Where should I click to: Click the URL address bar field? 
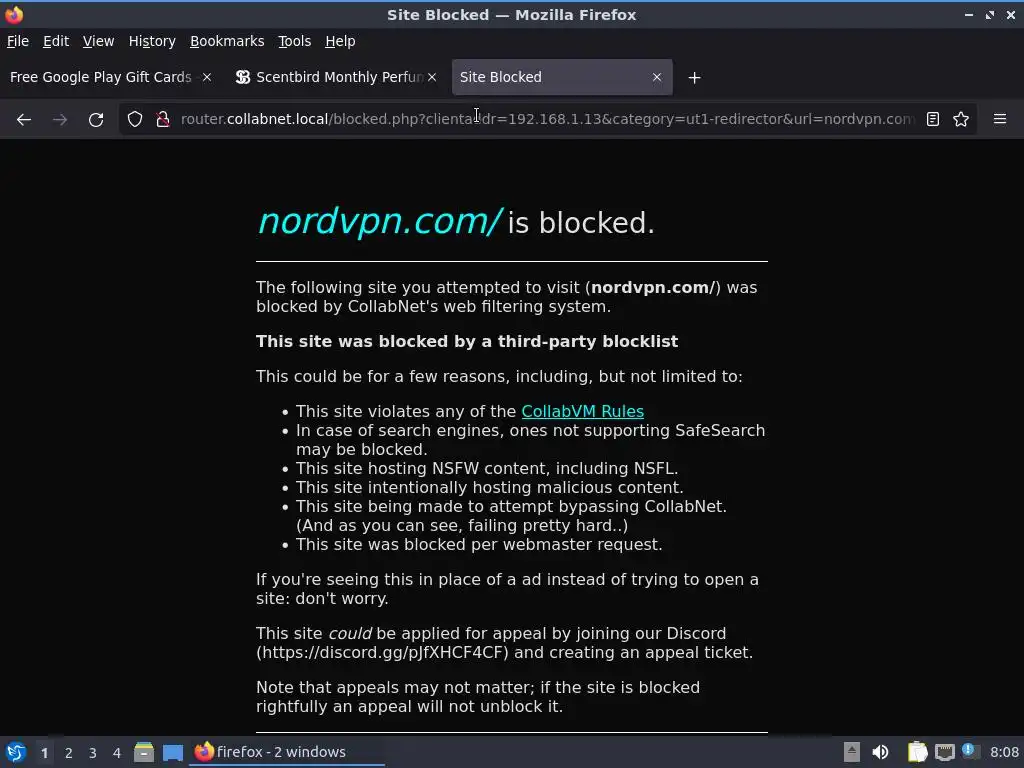click(547, 120)
